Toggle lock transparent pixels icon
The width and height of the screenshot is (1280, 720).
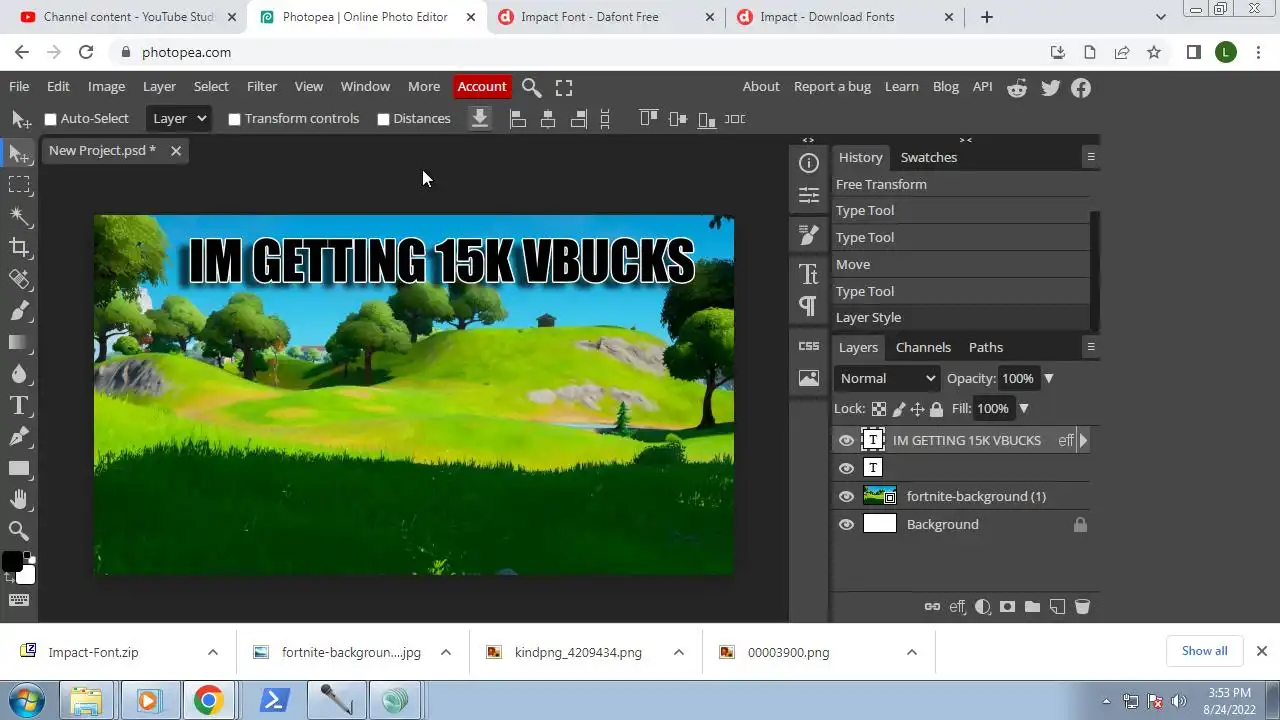click(879, 409)
